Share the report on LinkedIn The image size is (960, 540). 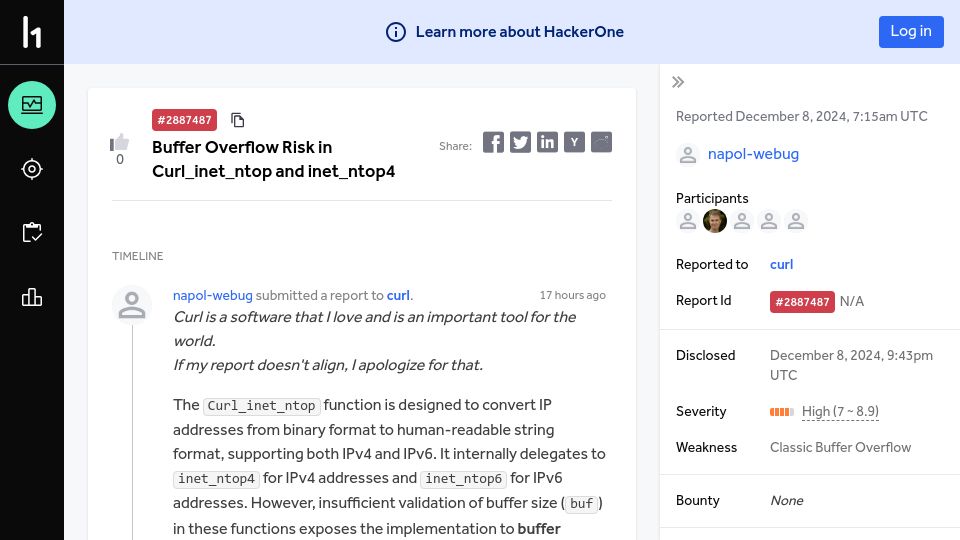547,142
